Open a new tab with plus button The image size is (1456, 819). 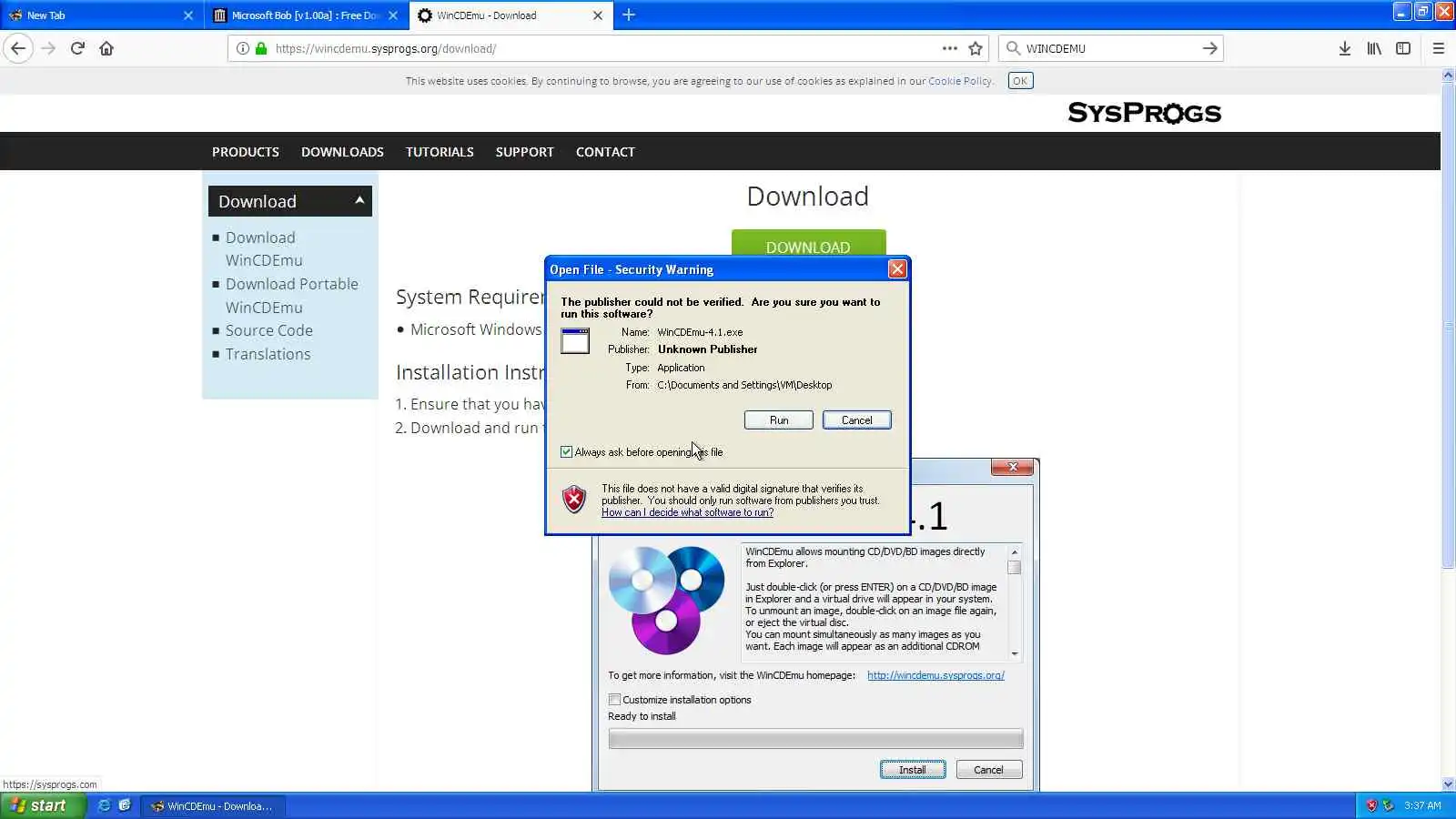pyautogui.click(x=629, y=15)
